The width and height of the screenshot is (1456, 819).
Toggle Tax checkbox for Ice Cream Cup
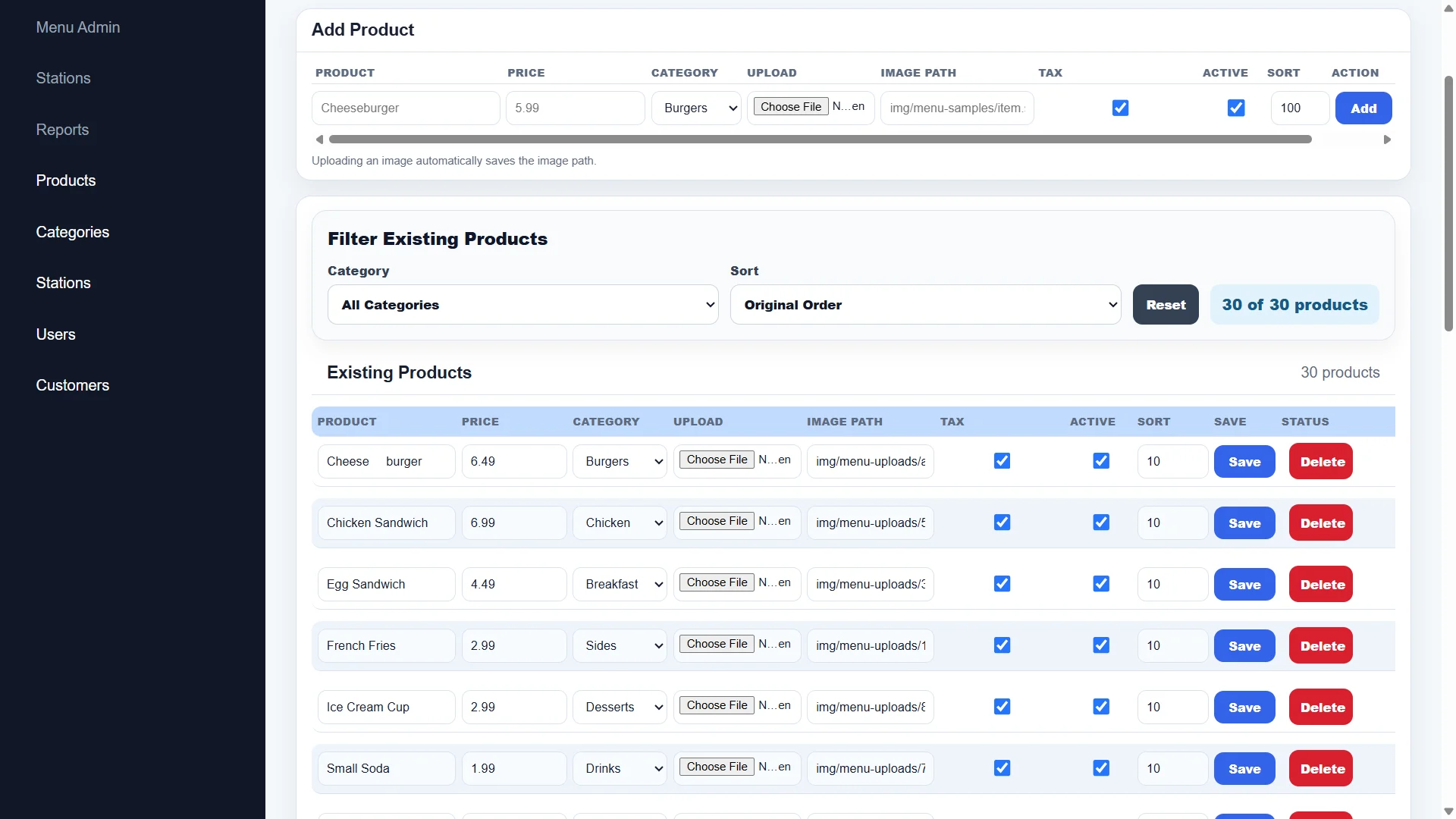tap(1002, 707)
